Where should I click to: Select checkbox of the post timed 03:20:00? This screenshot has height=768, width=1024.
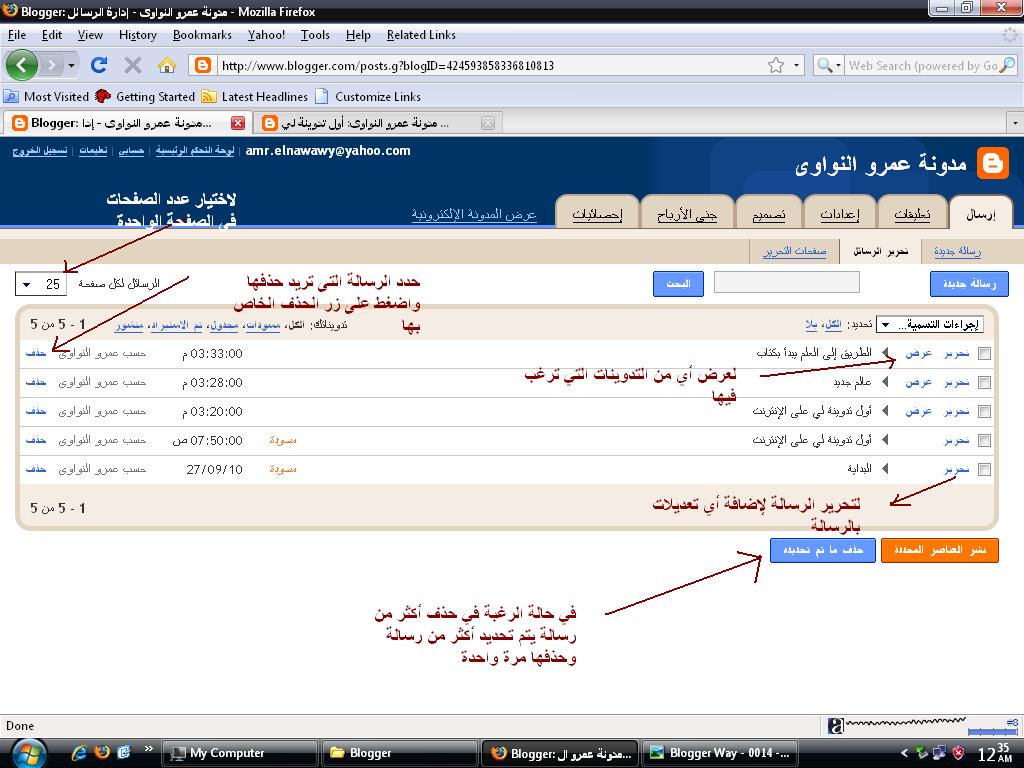point(984,411)
